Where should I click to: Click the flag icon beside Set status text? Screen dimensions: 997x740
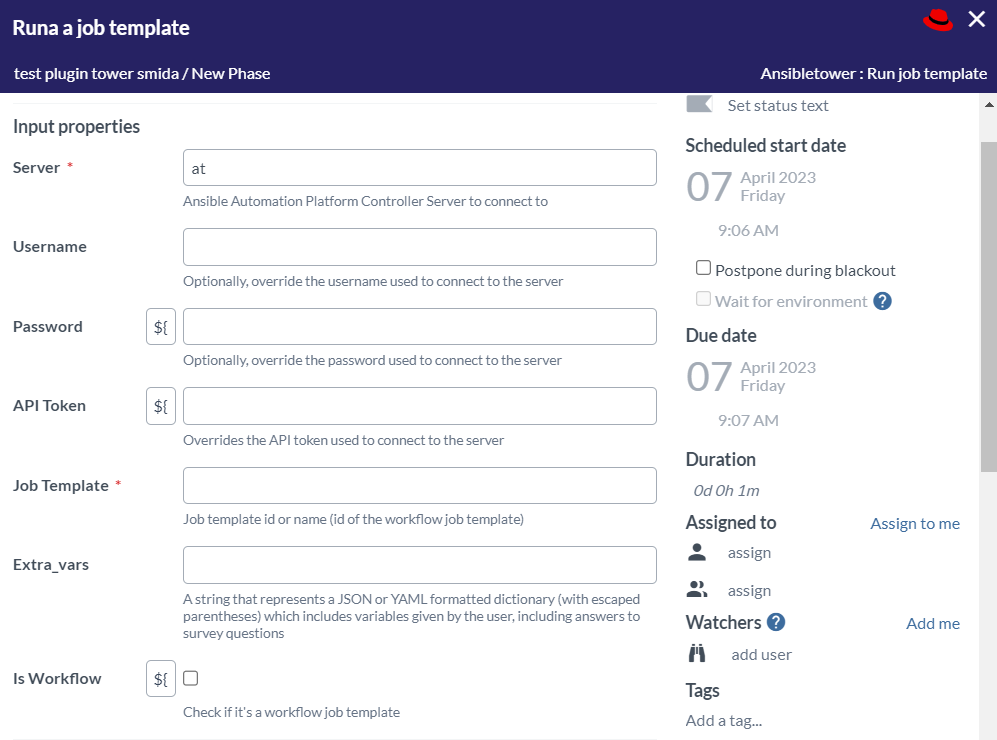coord(699,104)
